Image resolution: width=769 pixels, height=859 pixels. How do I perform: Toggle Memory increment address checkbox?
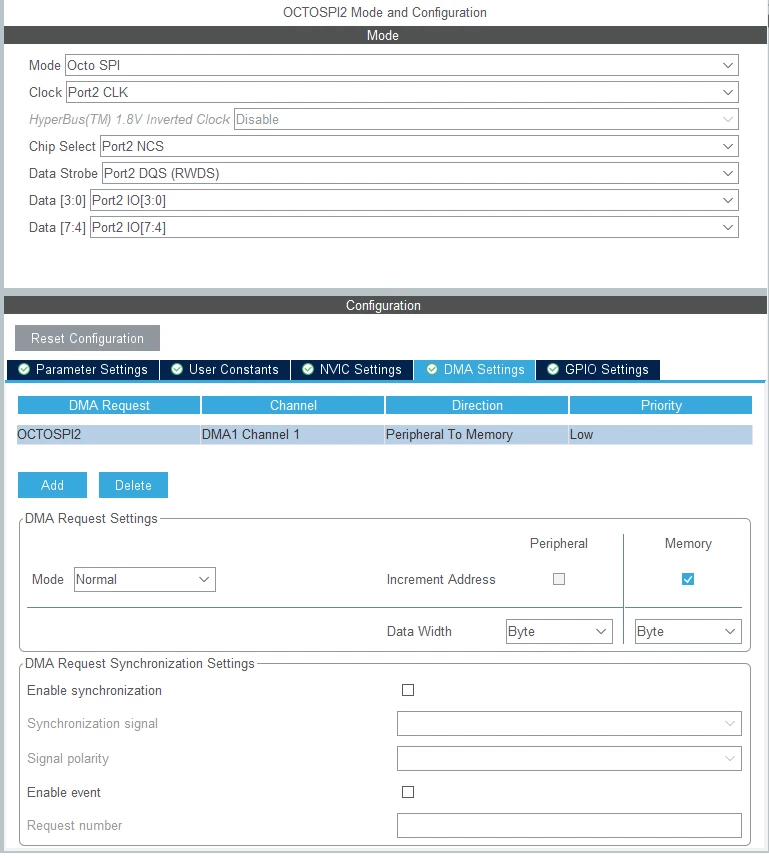pyautogui.click(x=688, y=579)
